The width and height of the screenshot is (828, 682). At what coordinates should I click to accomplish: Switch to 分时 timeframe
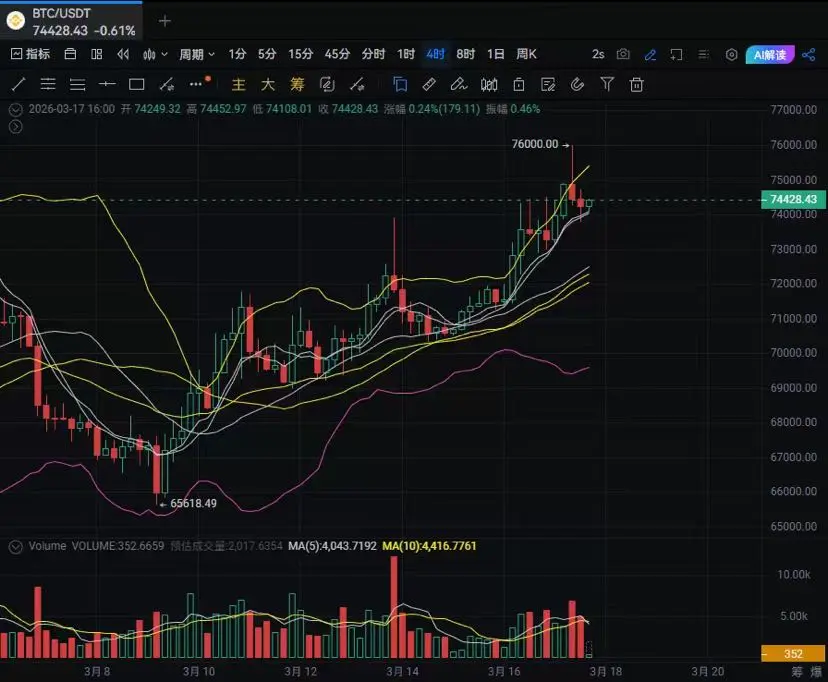pyautogui.click(x=373, y=54)
